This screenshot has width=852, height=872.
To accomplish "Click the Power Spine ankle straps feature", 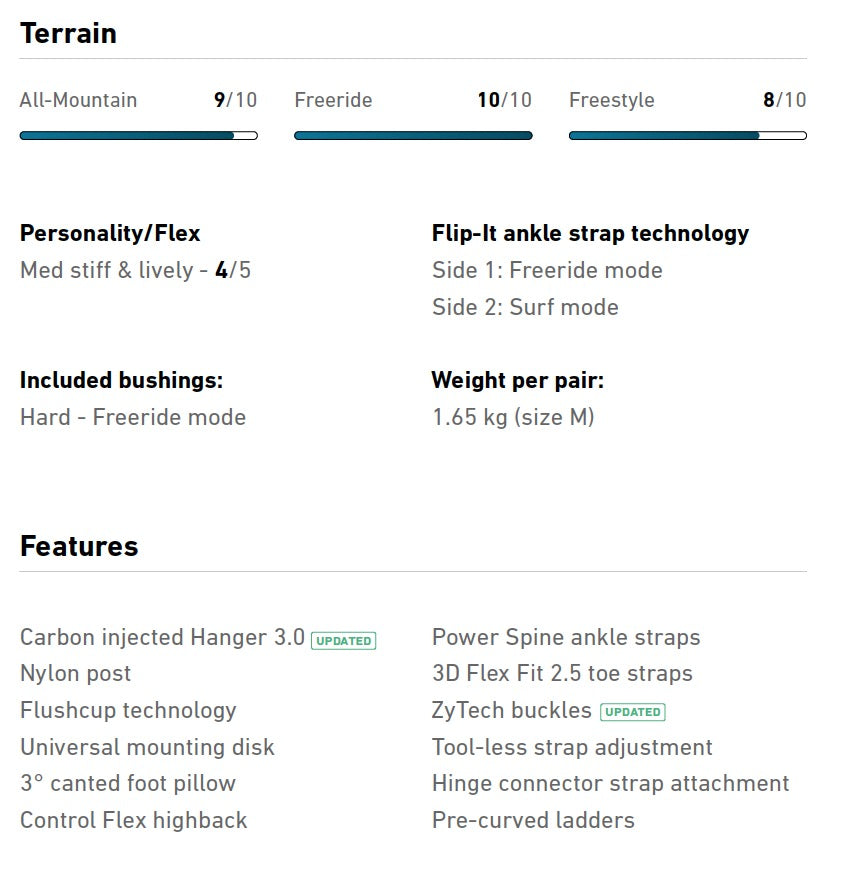I will pos(566,637).
